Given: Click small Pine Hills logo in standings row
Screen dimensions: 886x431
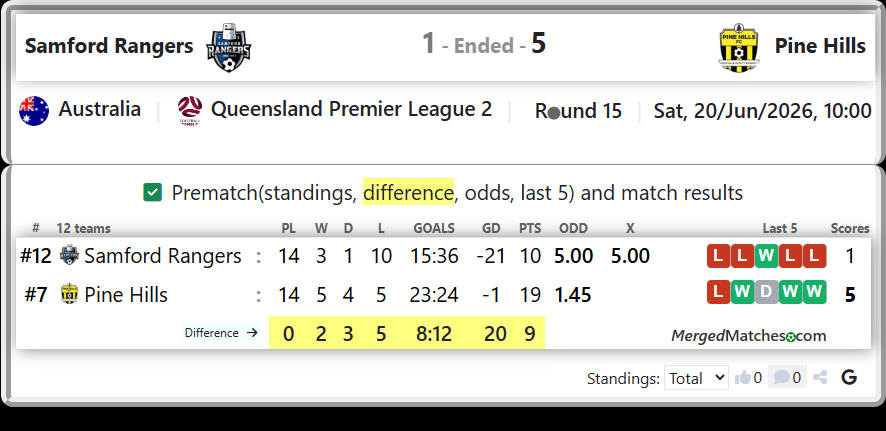Looking at the screenshot, I should (x=69, y=294).
